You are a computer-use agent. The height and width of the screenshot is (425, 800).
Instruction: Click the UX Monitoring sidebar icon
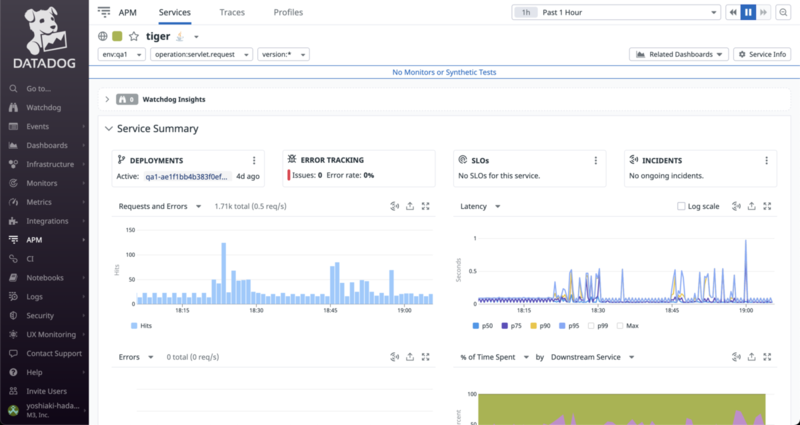[x=13, y=334]
